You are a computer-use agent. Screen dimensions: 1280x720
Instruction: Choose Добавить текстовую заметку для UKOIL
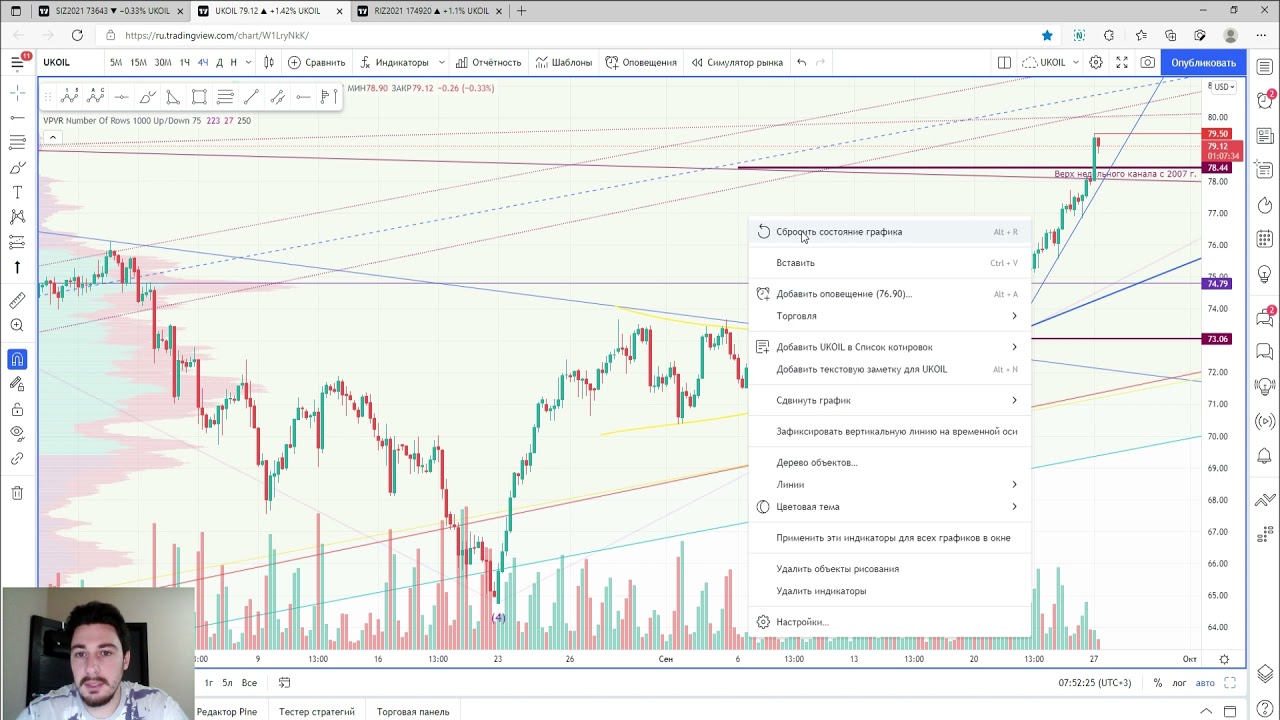890,369
